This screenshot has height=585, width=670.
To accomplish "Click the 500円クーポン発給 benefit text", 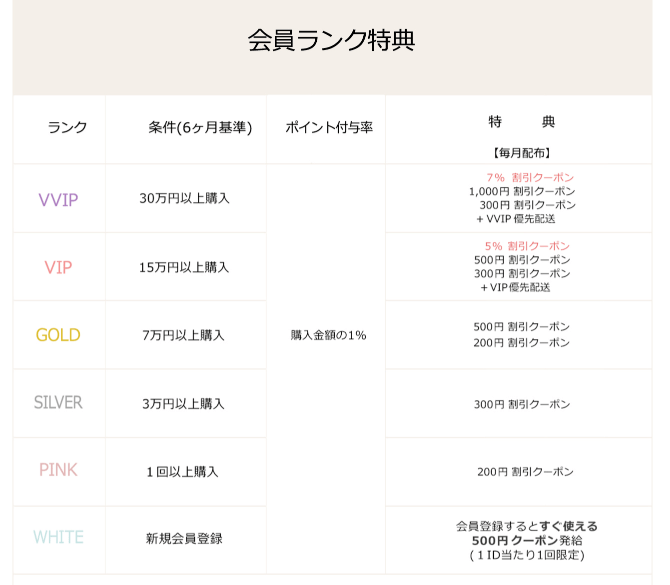I will (526, 541).
